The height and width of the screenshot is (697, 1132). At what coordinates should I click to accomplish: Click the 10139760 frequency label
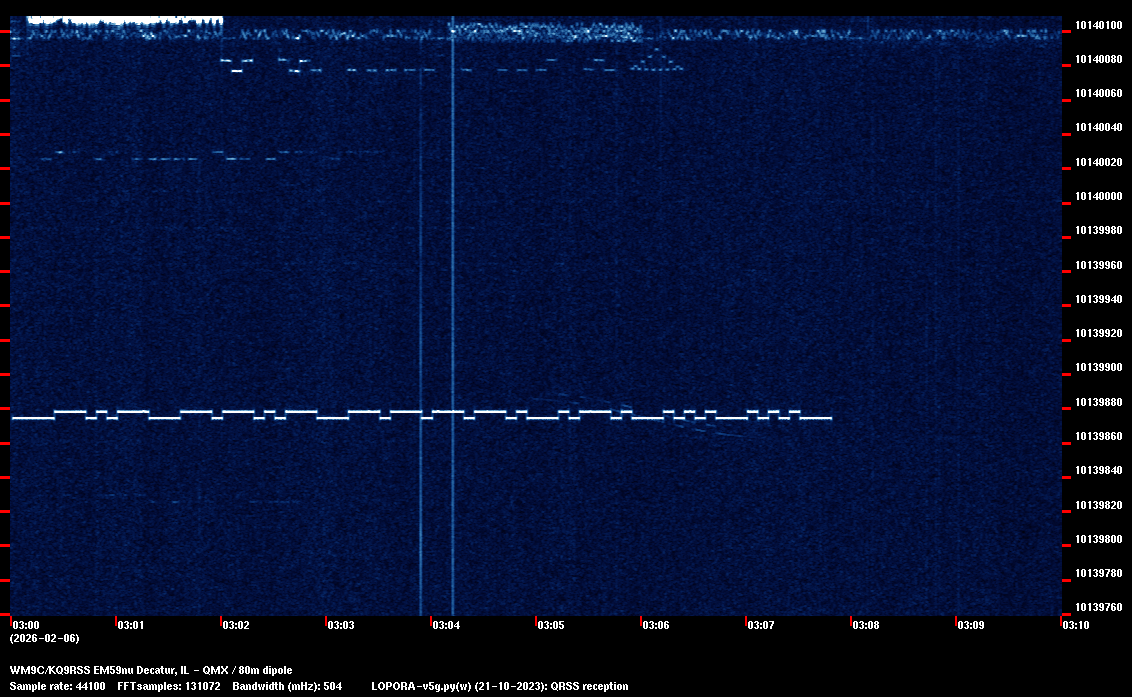[x=1097, y=607]
